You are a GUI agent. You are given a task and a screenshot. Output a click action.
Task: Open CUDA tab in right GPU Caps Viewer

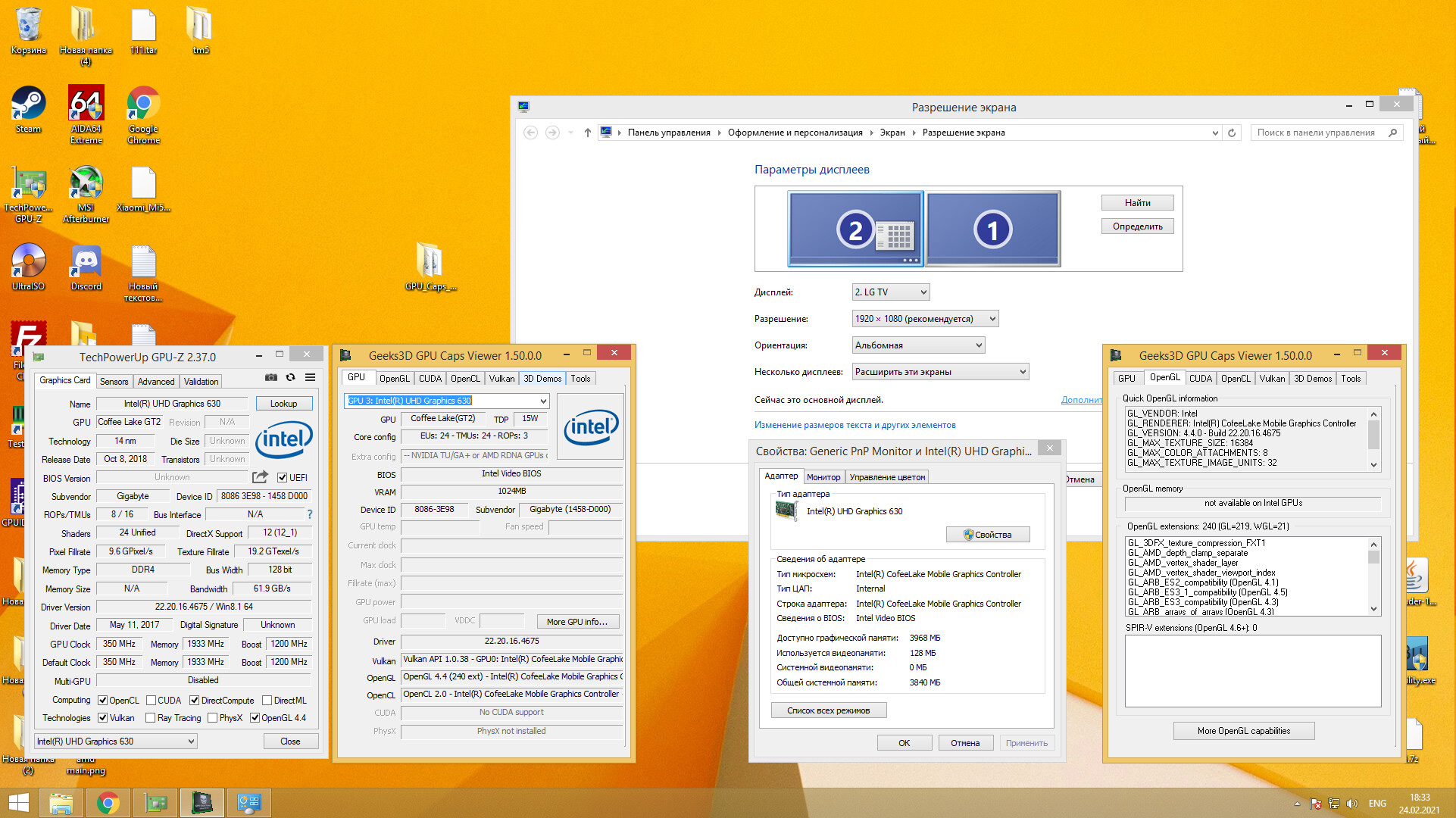[x=1200, y=379]
